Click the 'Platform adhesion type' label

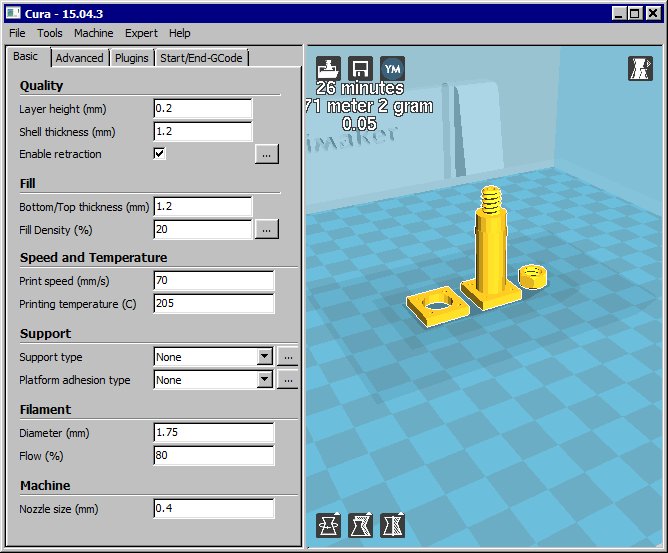(x=75, y=380)
